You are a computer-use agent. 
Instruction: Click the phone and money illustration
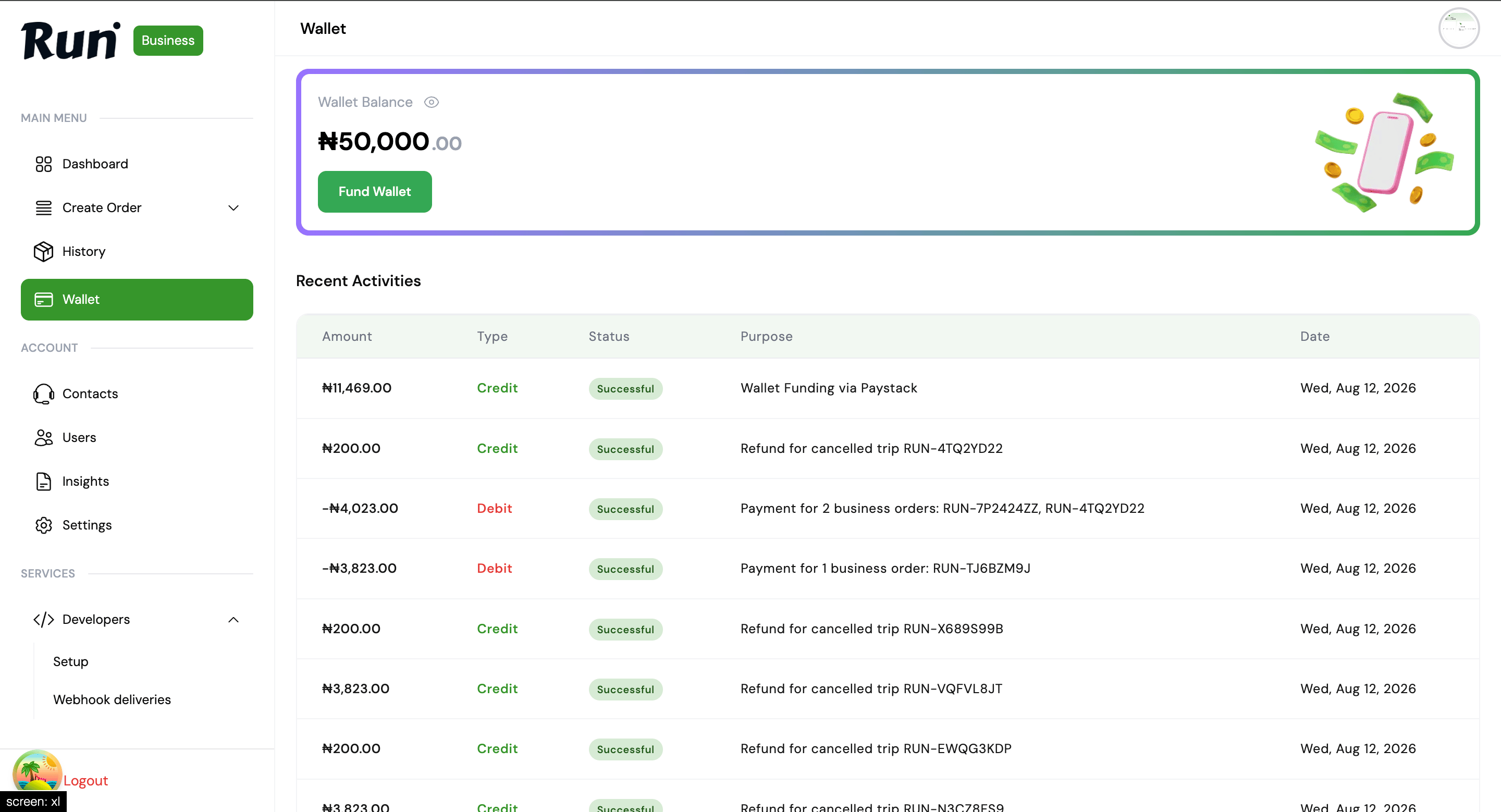1384,152
